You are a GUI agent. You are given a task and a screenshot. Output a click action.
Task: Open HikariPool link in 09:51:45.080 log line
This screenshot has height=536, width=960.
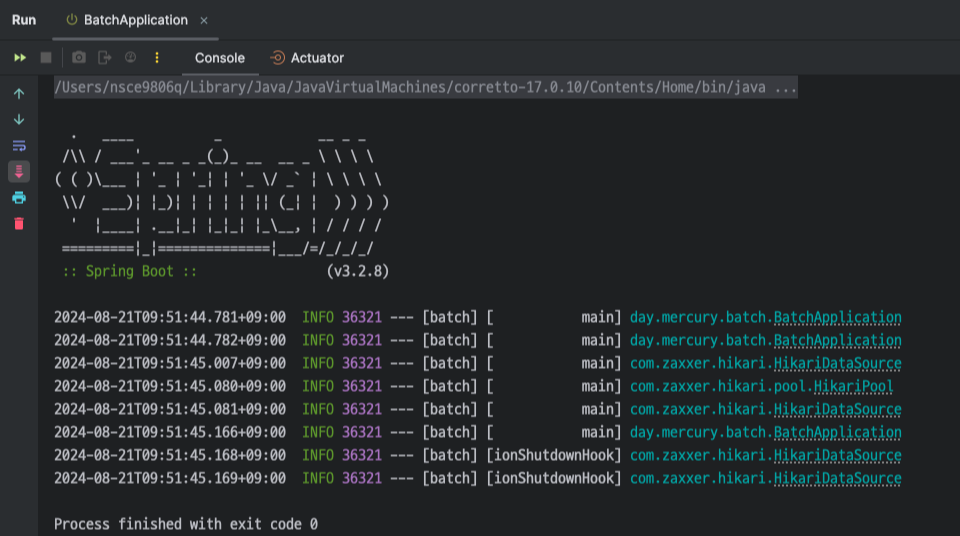click(853, 387)
